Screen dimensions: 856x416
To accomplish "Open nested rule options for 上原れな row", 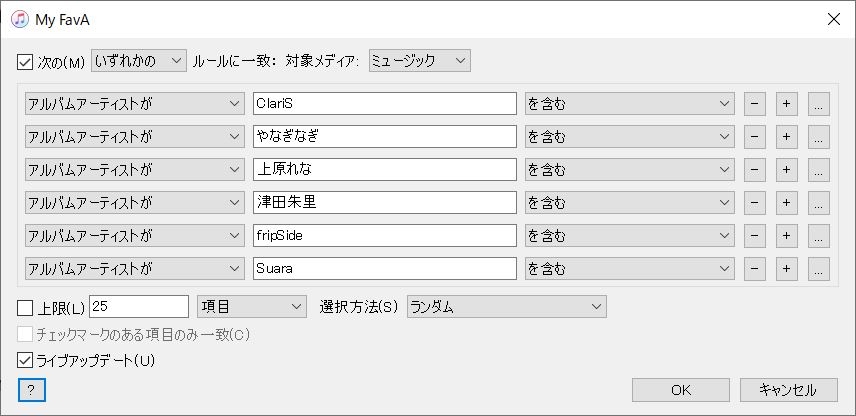I will 819,169.
